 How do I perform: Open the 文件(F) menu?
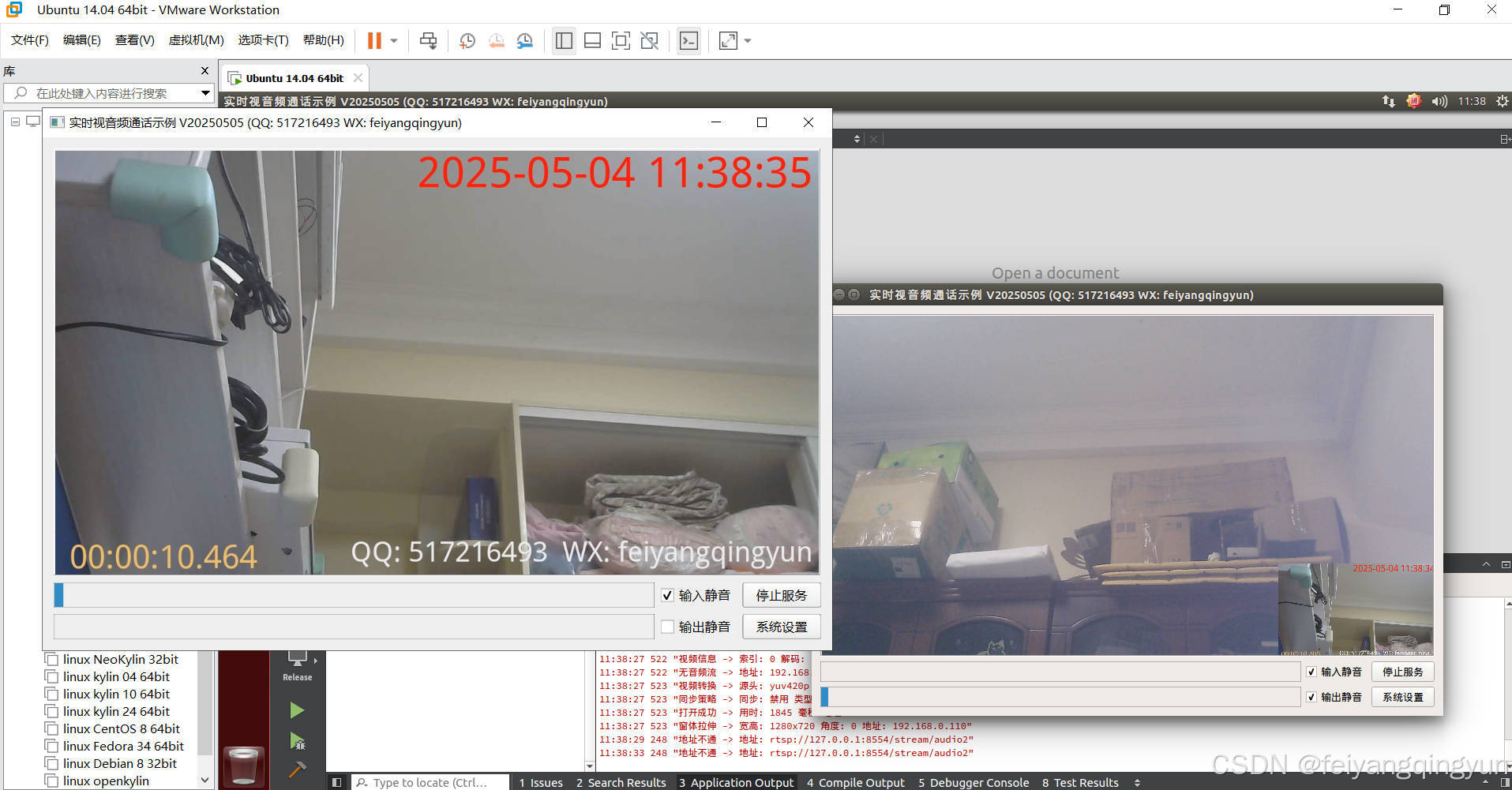30,39
